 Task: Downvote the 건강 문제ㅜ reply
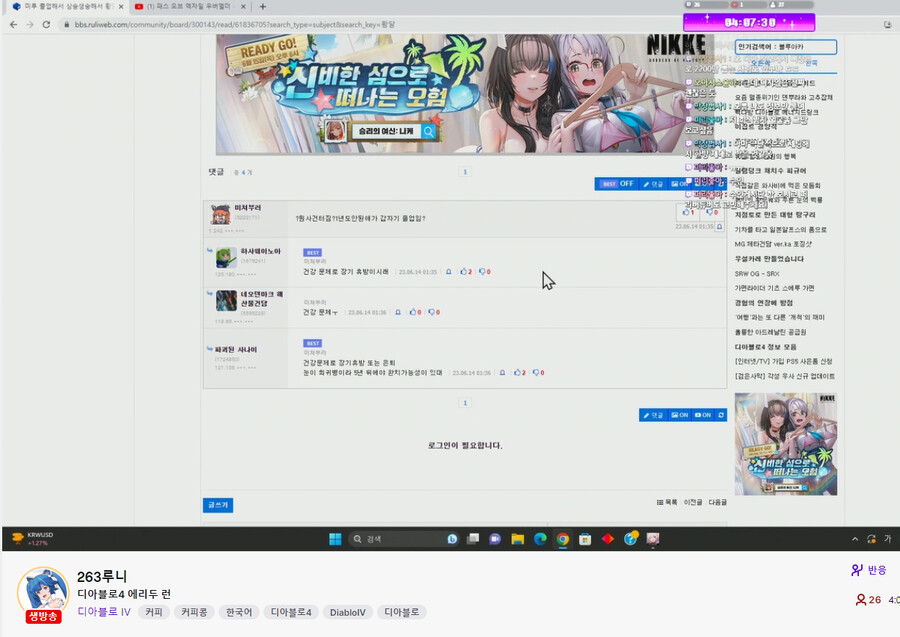click(434, 312)
